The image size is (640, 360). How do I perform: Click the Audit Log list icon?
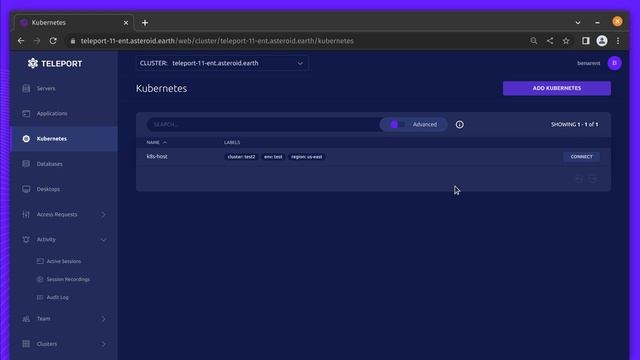pos(40,298)
